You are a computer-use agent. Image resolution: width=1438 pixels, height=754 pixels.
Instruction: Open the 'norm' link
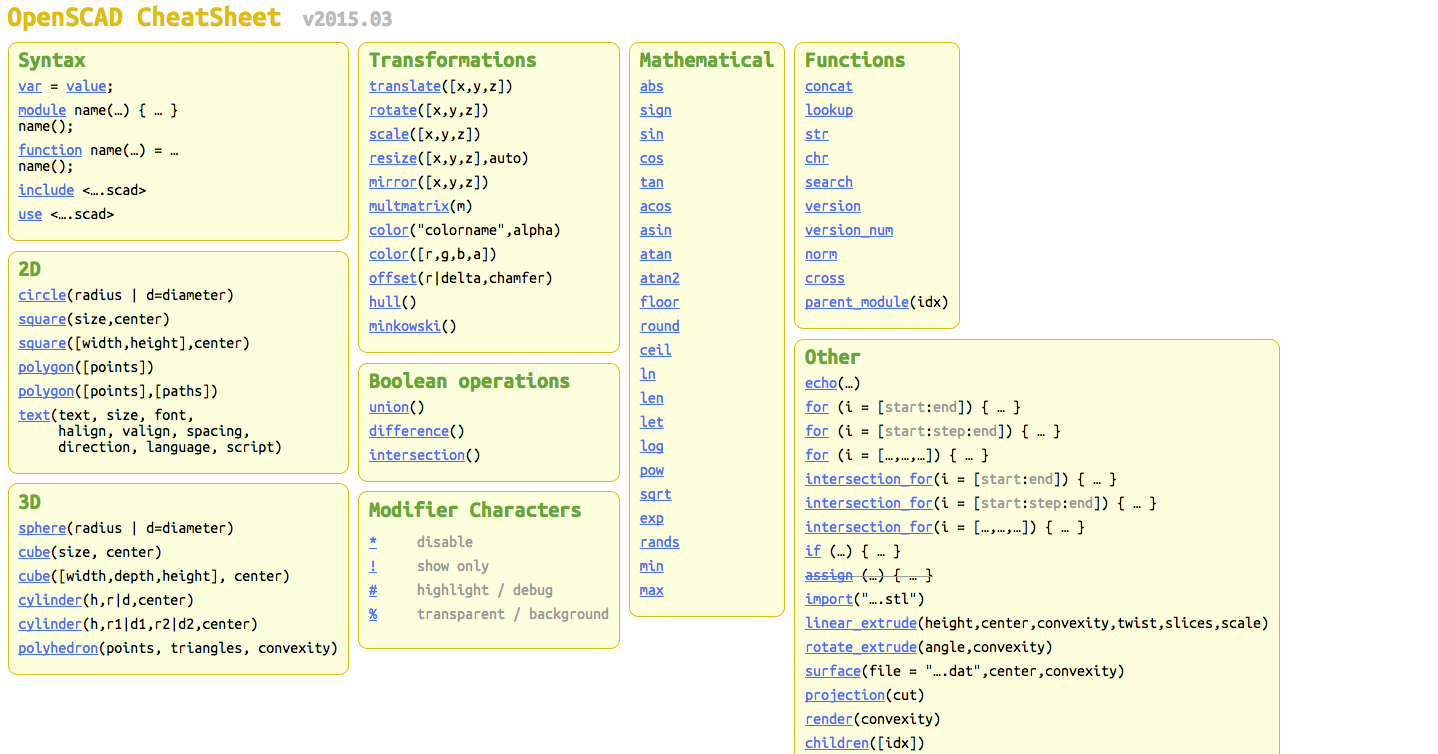tap(821, 254)
